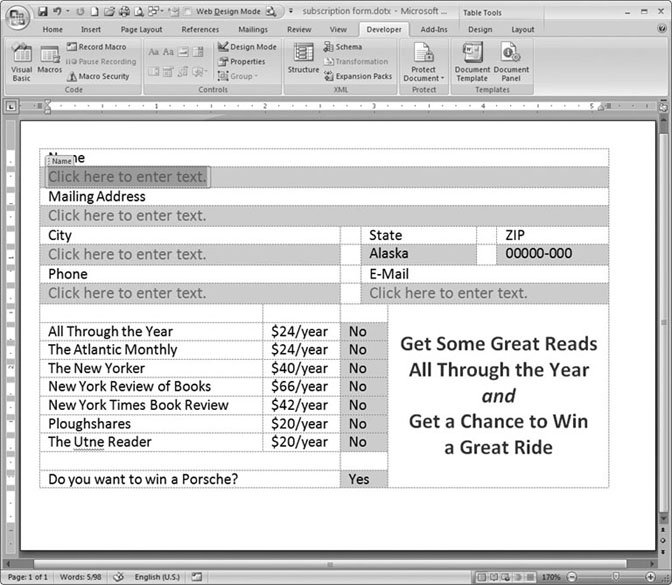This screenshot has width=672, height=585.
Task: Open the No dropdown for The Utne Reader
Action: 363,442
